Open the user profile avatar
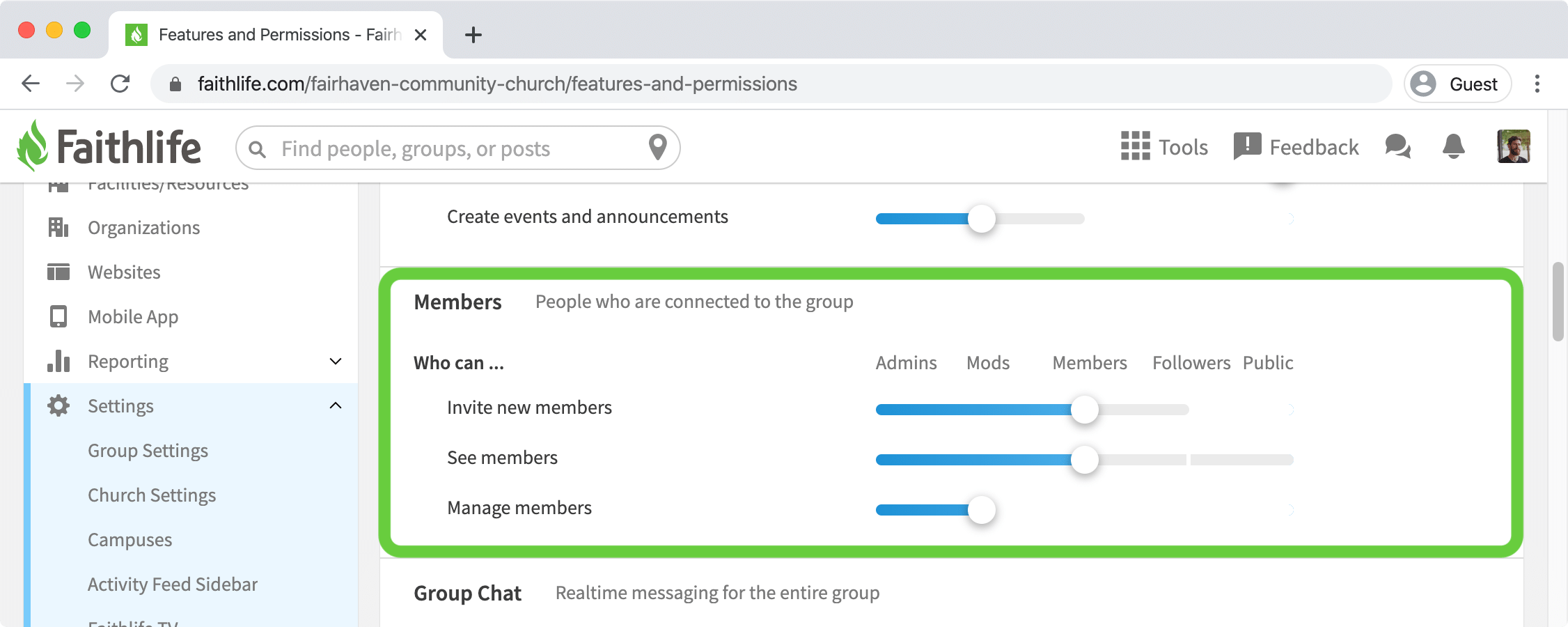The width and height of the screenshot is (1568, 627). tap(1514, 146)
